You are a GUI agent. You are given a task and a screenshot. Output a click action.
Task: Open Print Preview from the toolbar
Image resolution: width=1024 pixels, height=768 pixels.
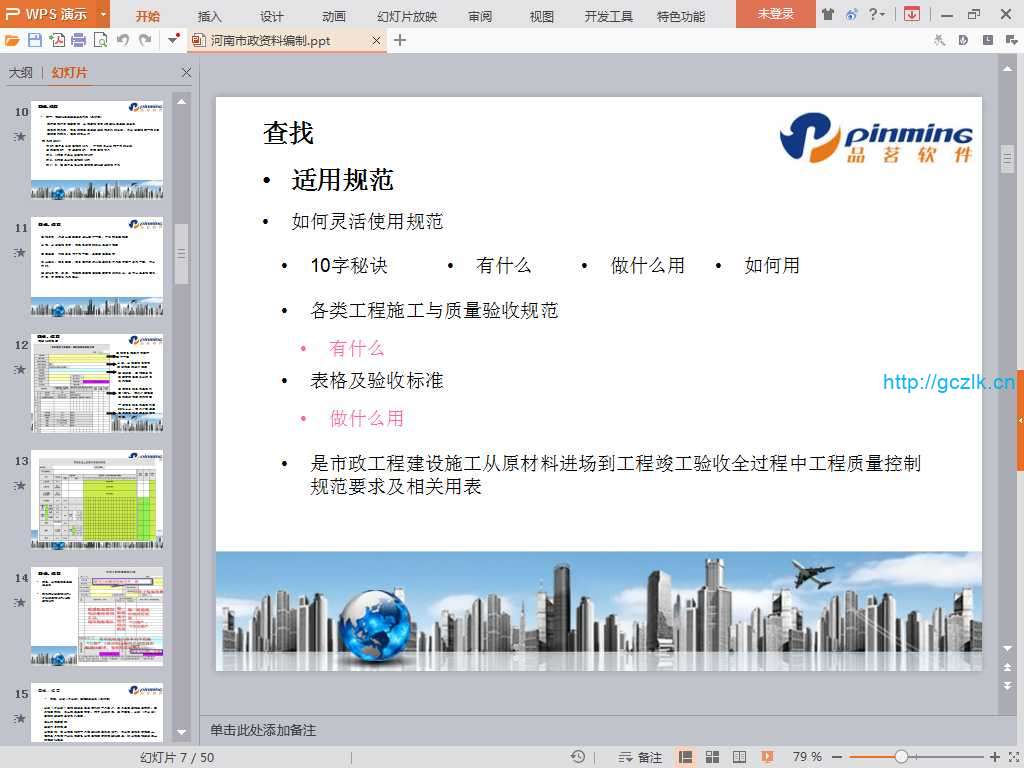(x=100, y=40)
